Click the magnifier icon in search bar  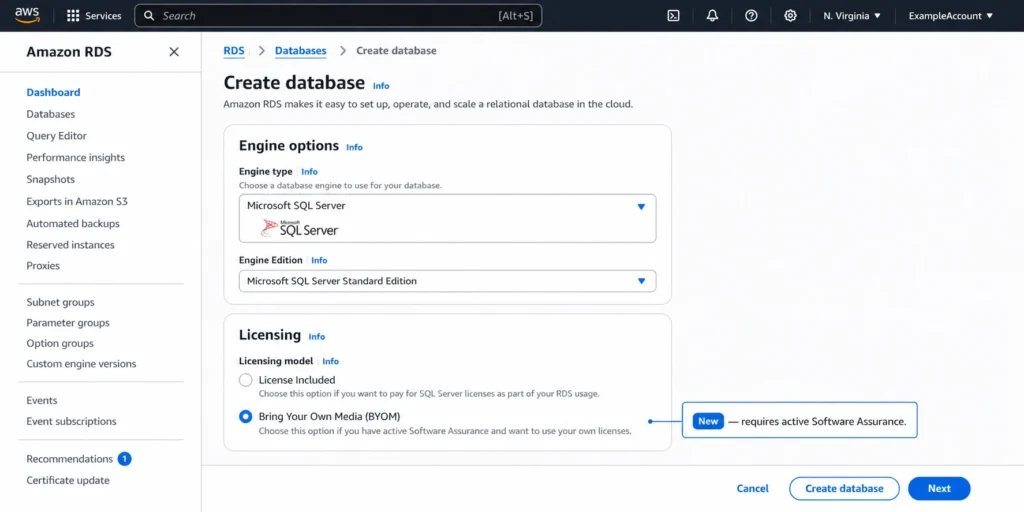point(150,16)
